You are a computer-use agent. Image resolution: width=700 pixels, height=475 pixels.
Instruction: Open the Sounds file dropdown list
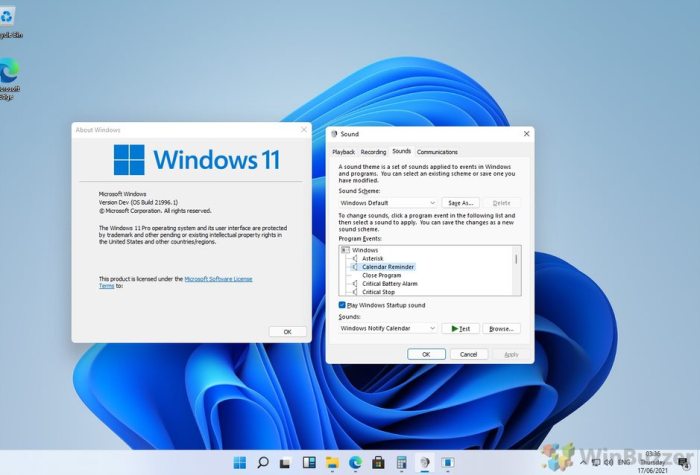point(432,328)
